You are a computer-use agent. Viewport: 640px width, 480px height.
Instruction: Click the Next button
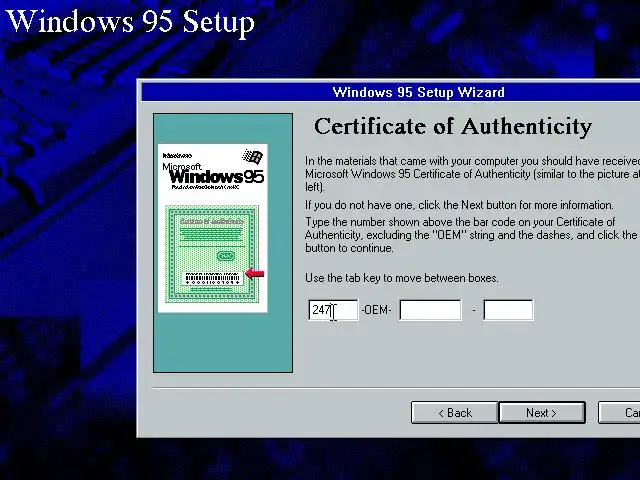(x=542, y=413)
